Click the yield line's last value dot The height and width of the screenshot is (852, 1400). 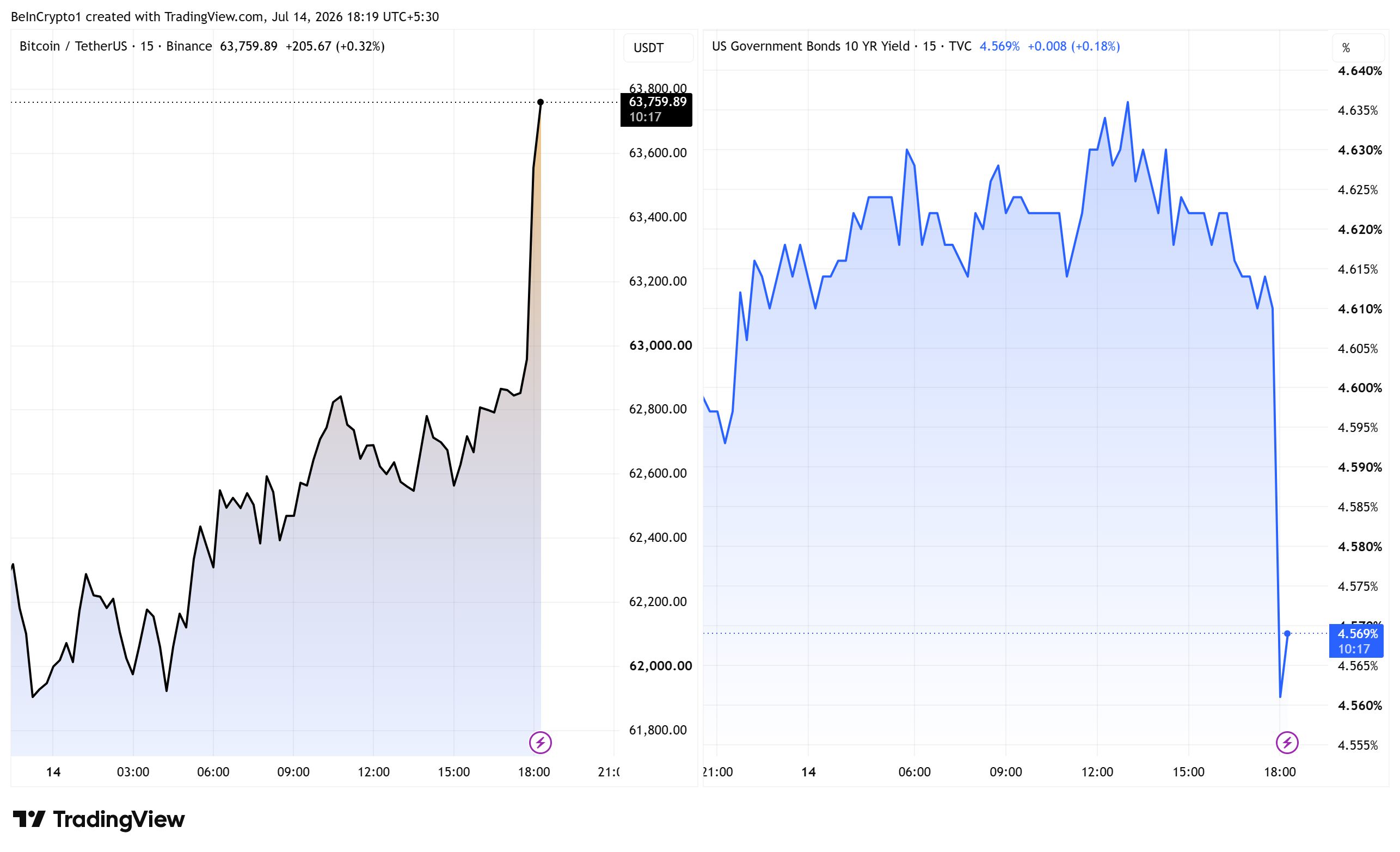1287,633
